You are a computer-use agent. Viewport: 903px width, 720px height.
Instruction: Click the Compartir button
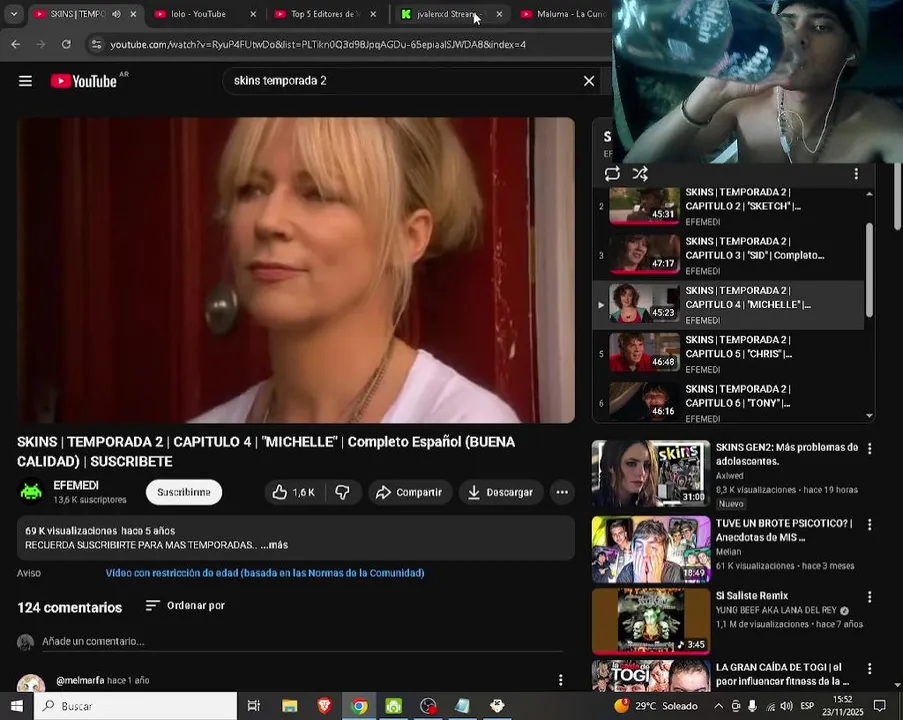pyautogui.click(x=409, y=492)
